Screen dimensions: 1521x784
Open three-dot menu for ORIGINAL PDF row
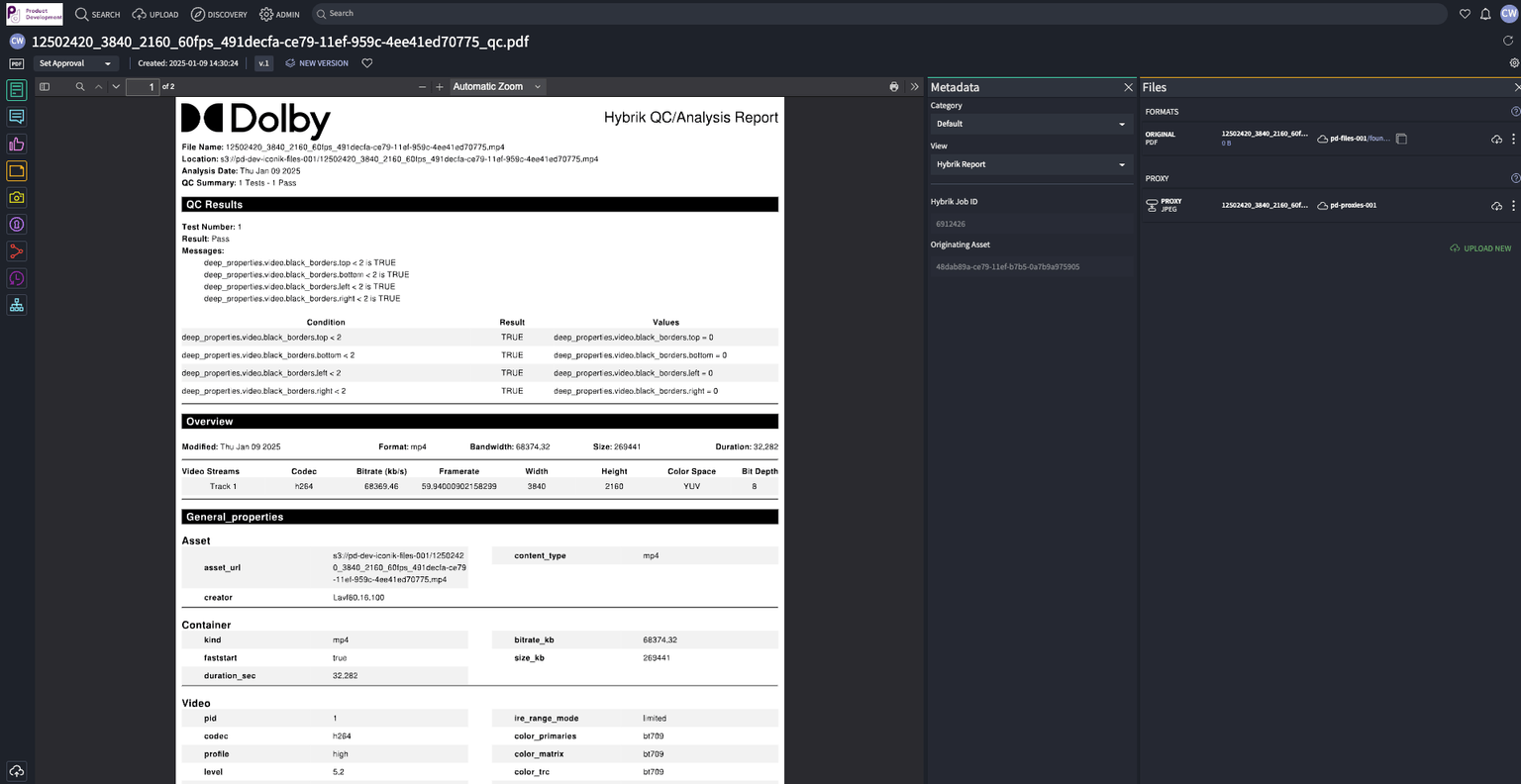1513,140
